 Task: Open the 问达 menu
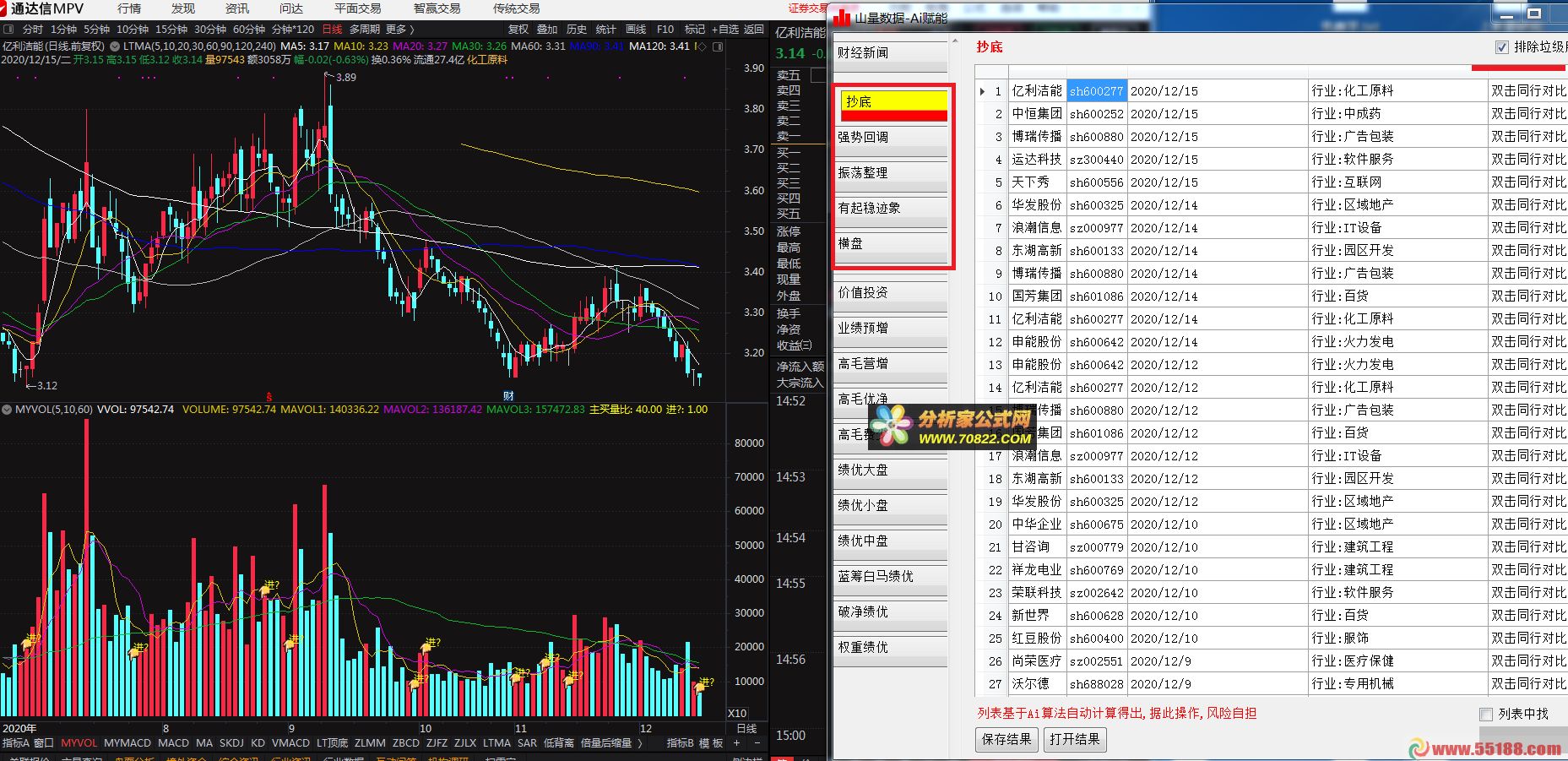291,8
